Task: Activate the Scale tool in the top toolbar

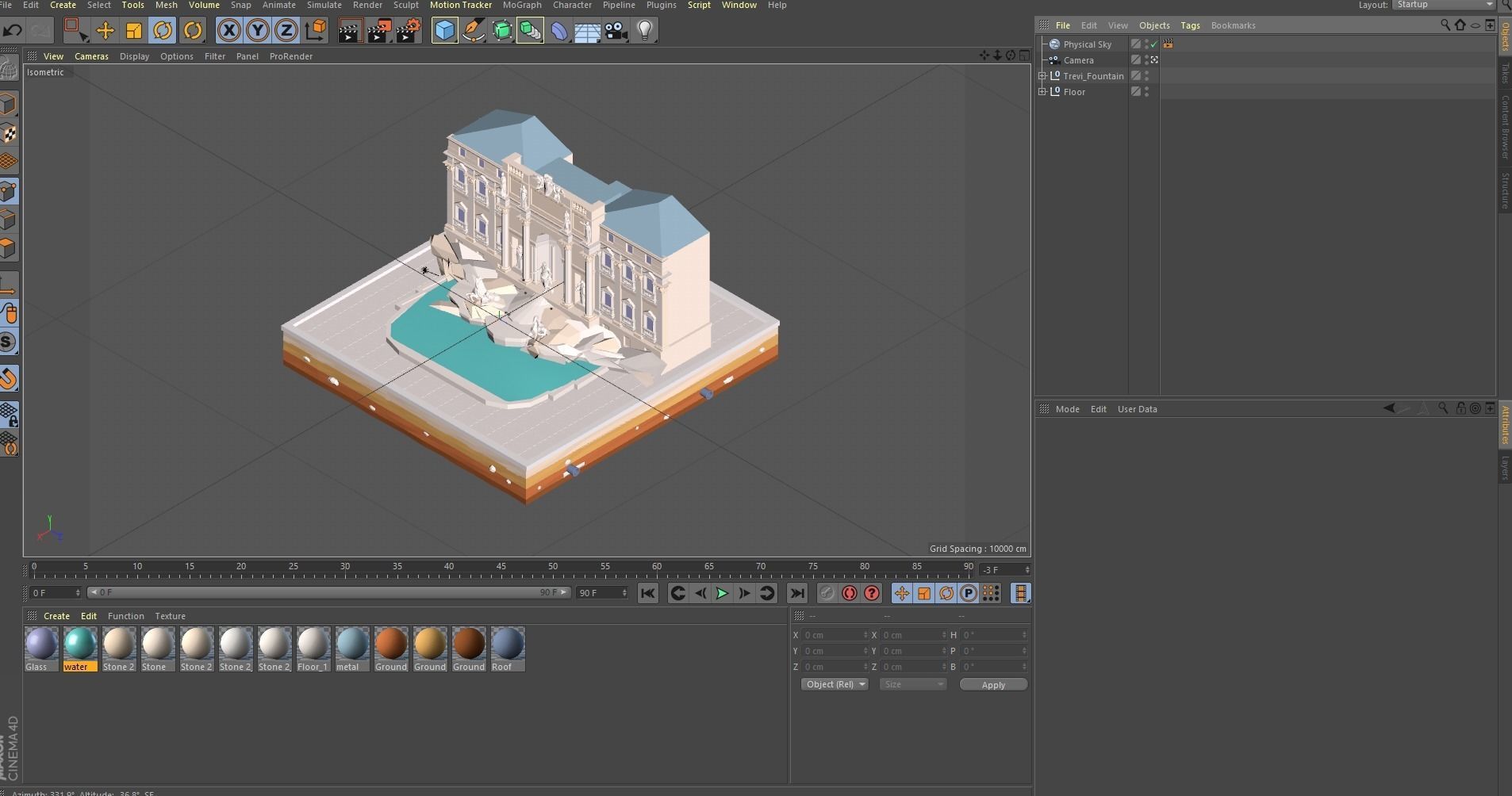Action: click(133, 31)
